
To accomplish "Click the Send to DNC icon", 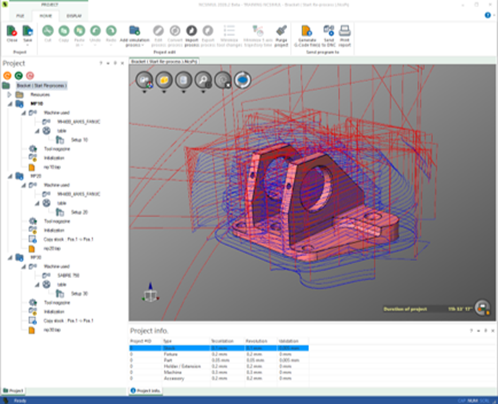I will (x=329, y=31).
